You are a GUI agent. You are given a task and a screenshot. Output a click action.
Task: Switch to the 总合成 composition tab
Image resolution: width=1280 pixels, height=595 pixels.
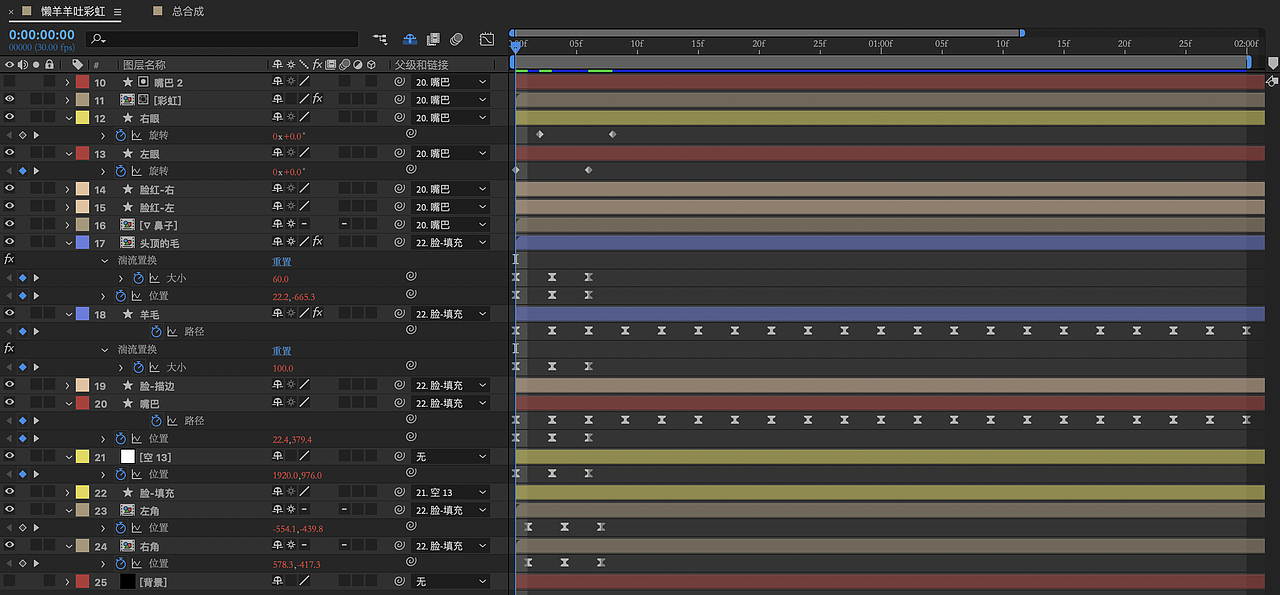click(187, 11)
